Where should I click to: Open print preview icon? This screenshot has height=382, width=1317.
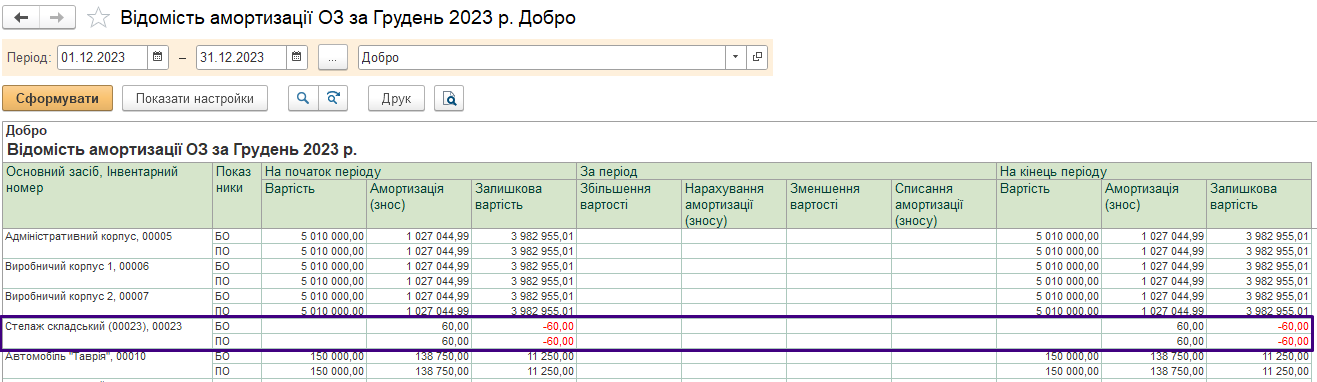coord(450,98)
